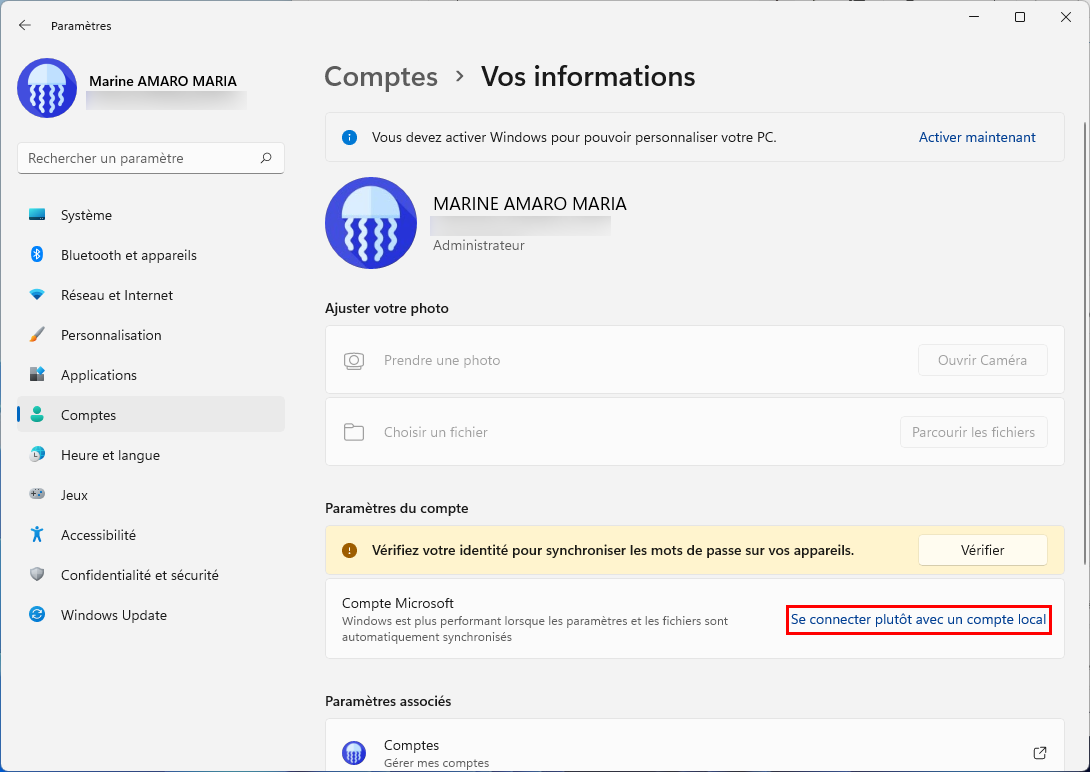The width and height of the screenshot is (1090, 772).
Task: Click the jellyfish icon next to Comptes row
Action: pos(354,753)
